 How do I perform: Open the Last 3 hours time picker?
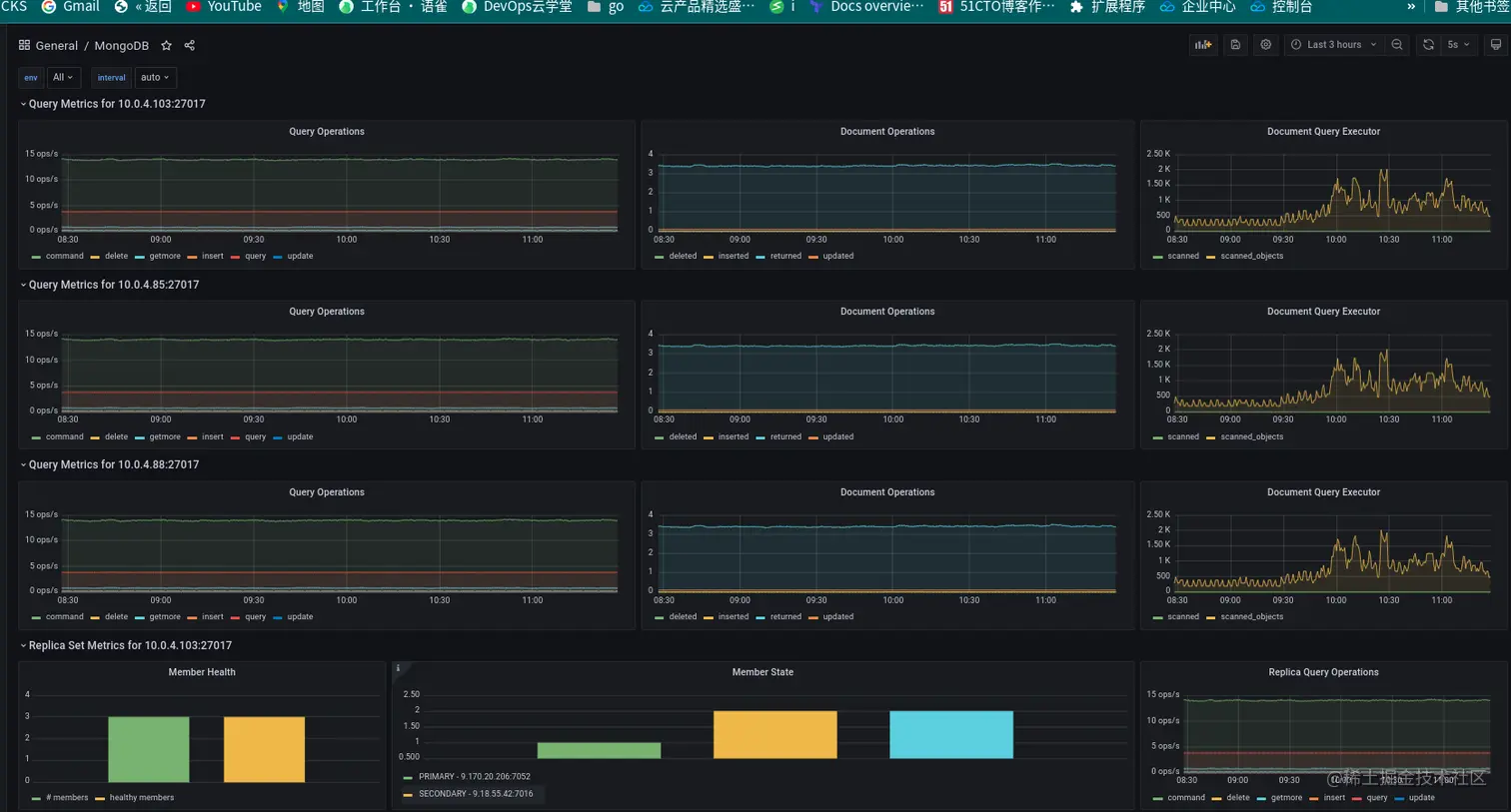(x=1334, y=45)
